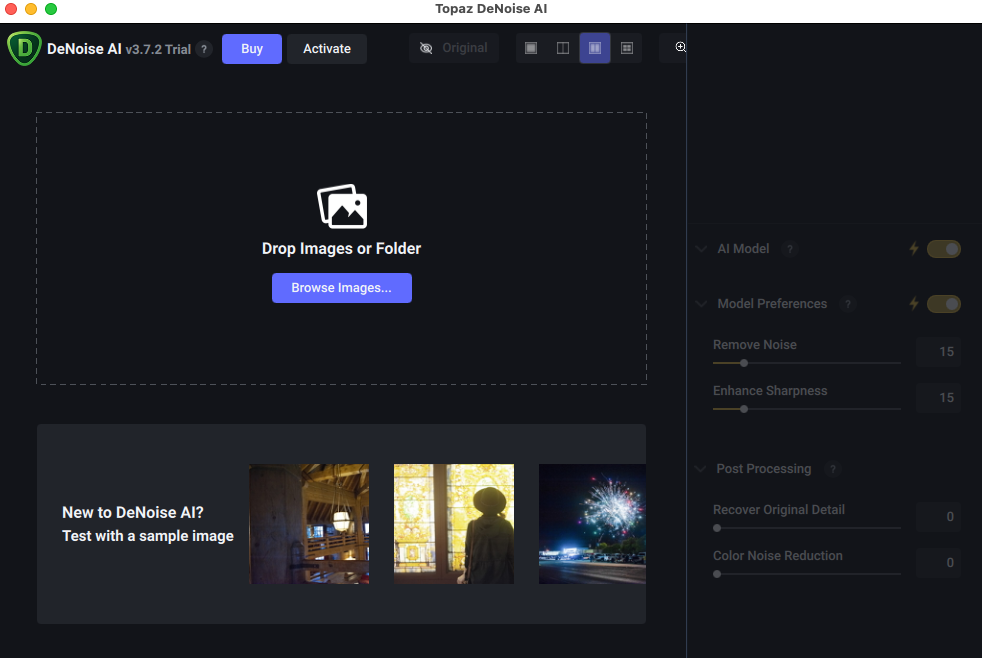Image resolution: width=982 pixels, height=658 pixels.
Task: Switch to split view layout
Action: click(x=563, y=48)
